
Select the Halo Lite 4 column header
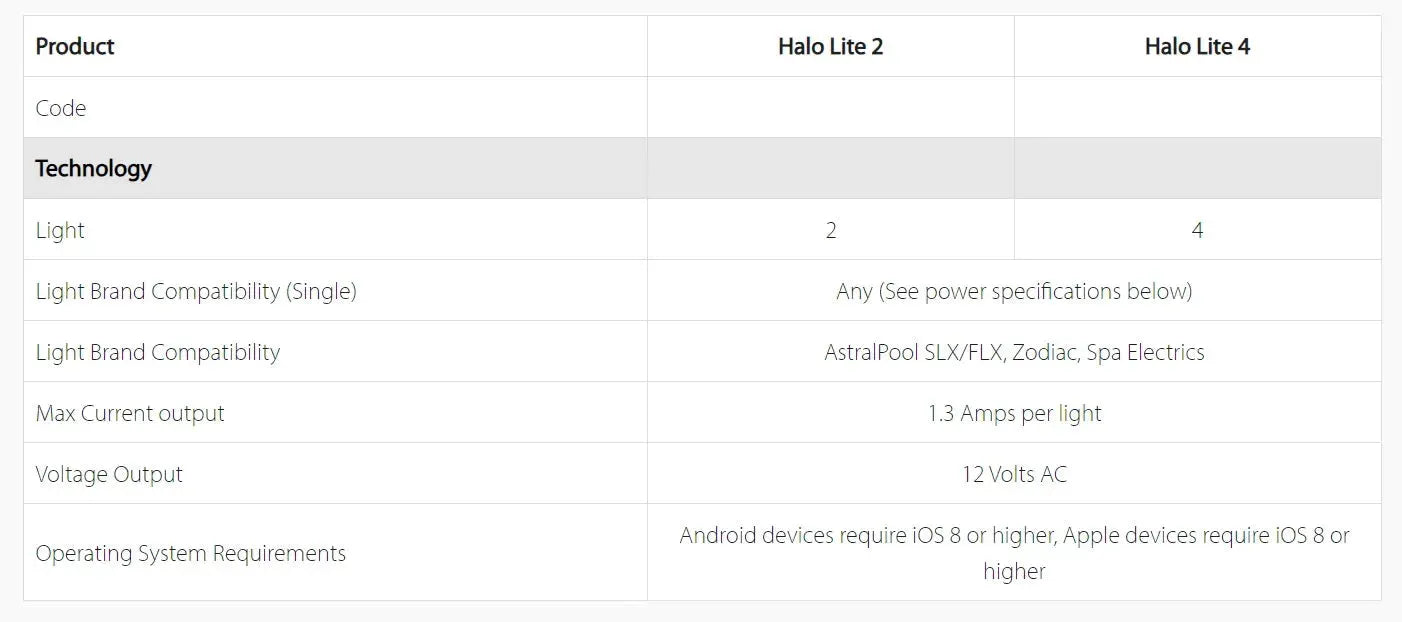tap(1197, 46)
